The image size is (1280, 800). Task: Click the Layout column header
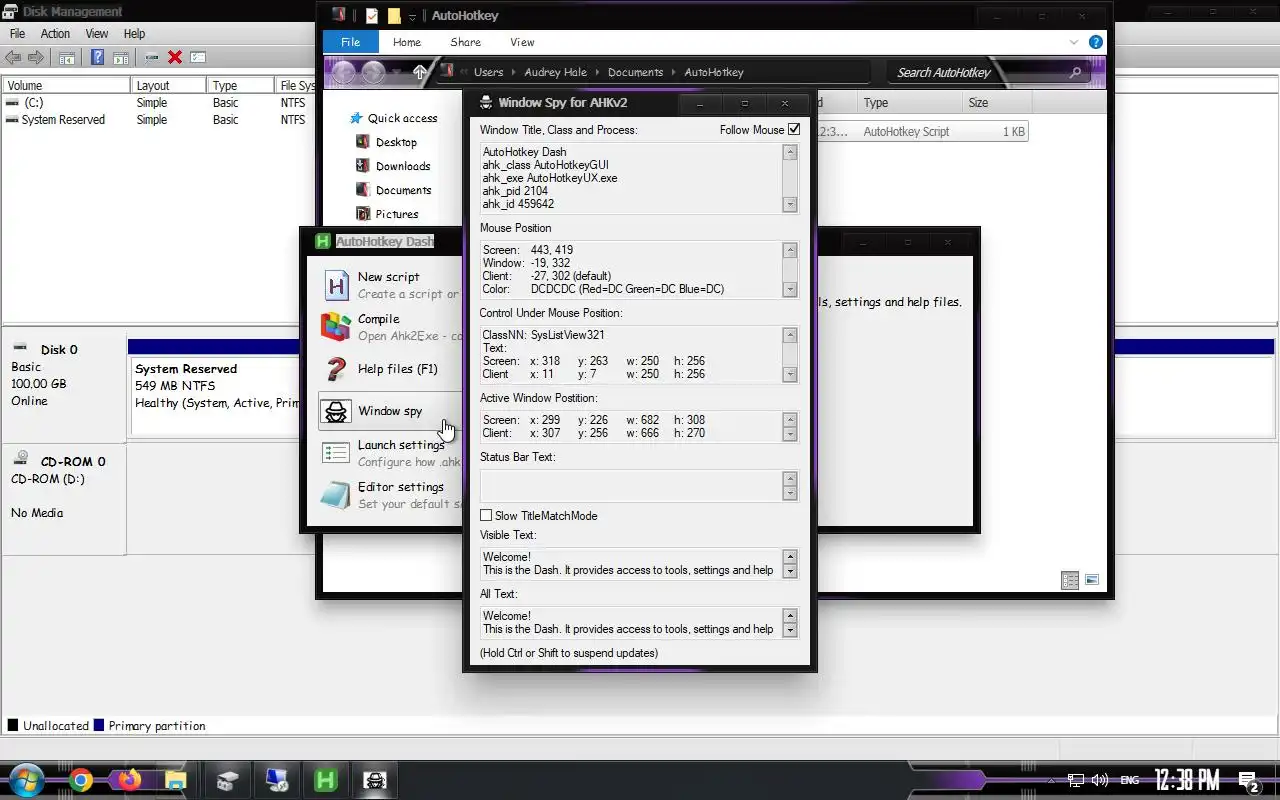[x=168, y=86]
